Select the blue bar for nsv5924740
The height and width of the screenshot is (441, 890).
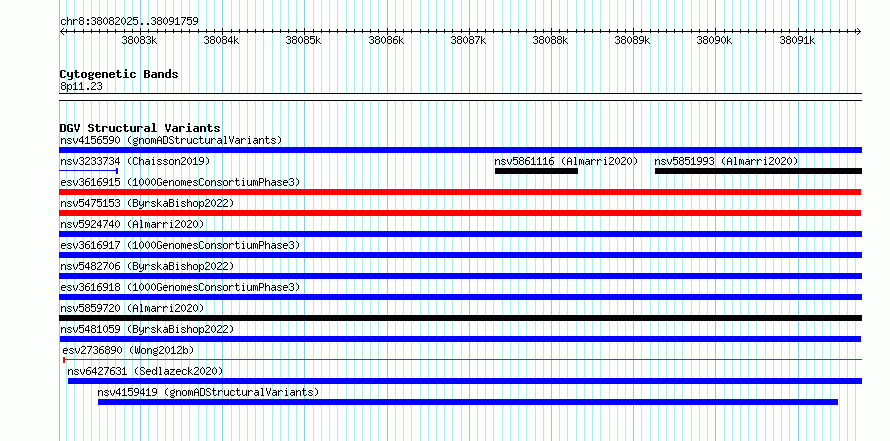click(x=460, y=234)
